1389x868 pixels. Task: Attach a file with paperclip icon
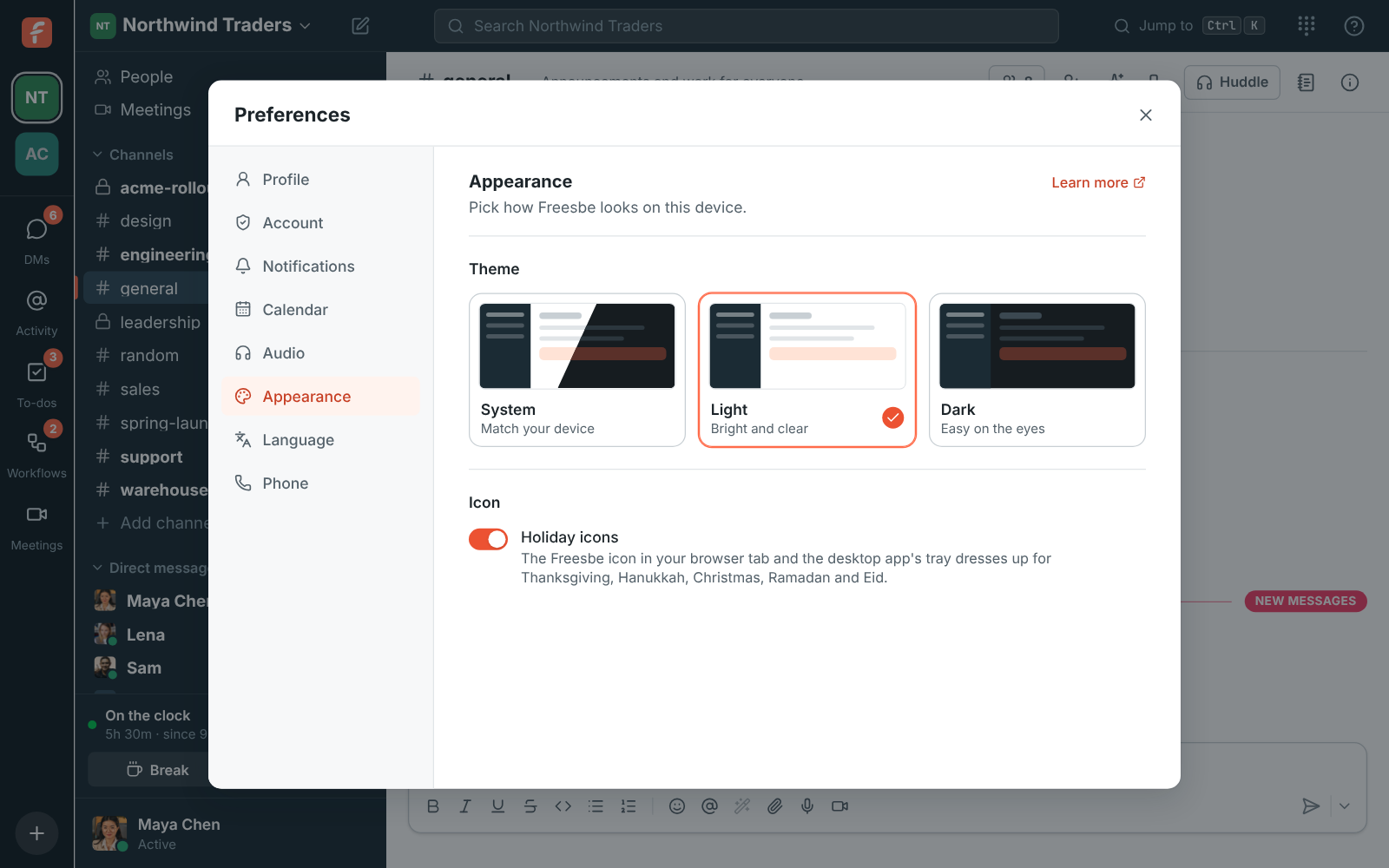point(774,806)
